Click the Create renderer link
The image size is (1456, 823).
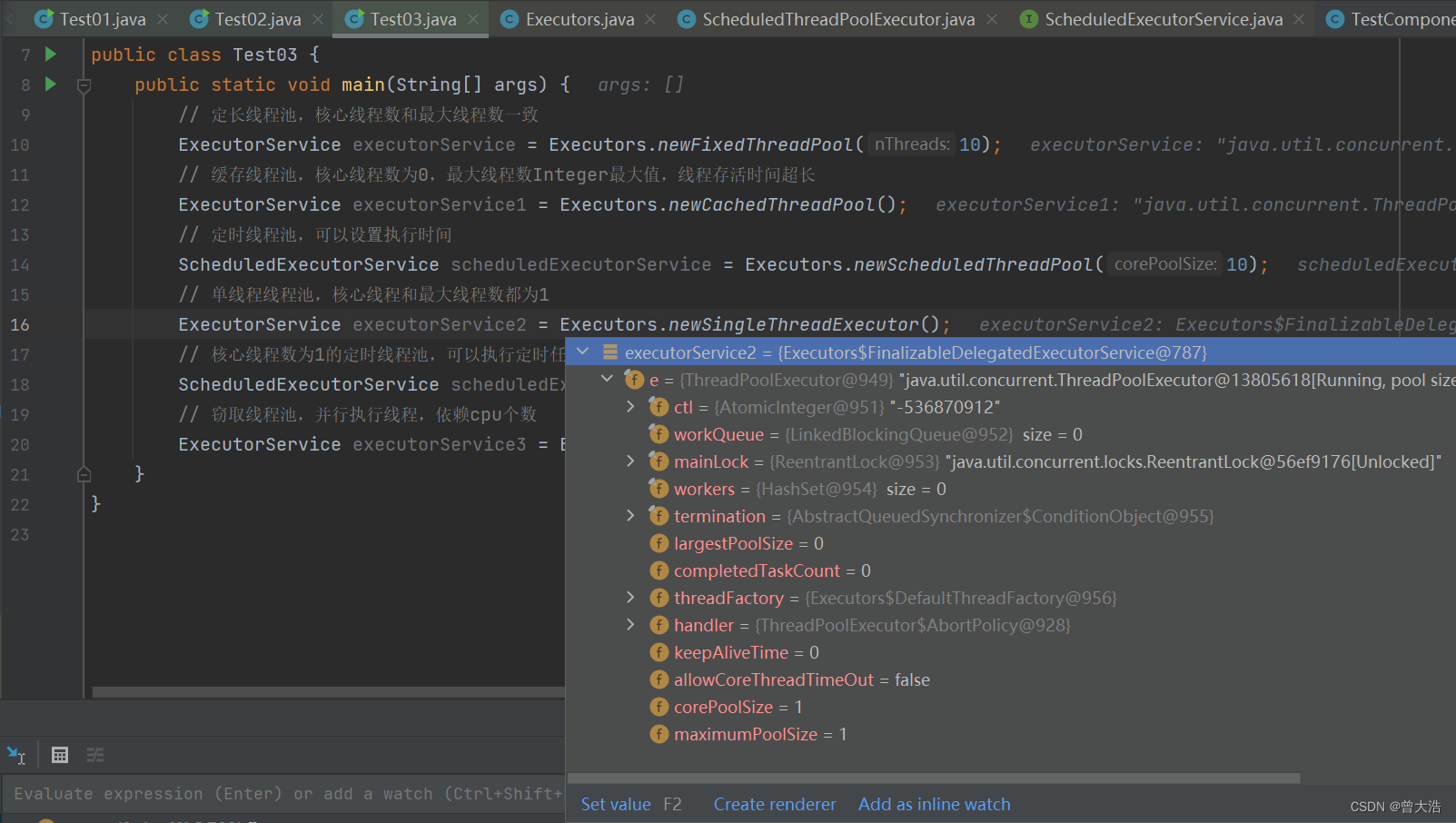(x=775, y=804)
